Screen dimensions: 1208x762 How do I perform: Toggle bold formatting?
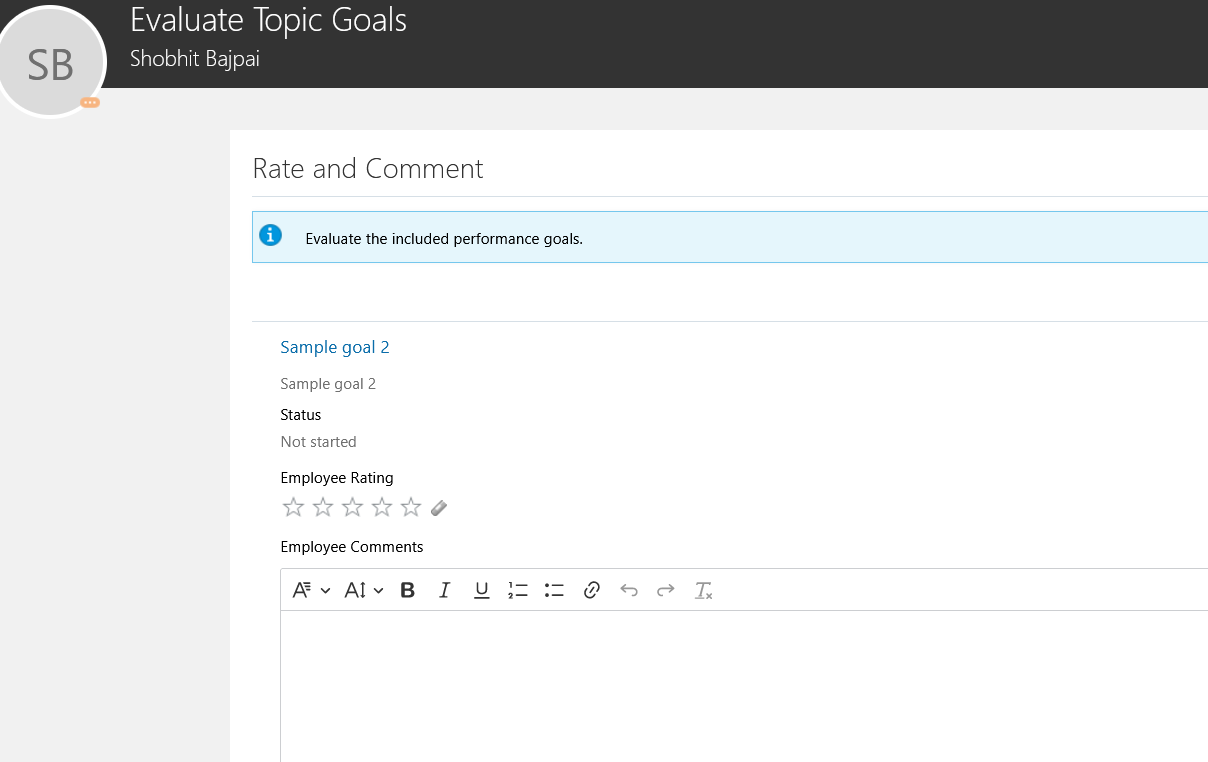(408, 590)
